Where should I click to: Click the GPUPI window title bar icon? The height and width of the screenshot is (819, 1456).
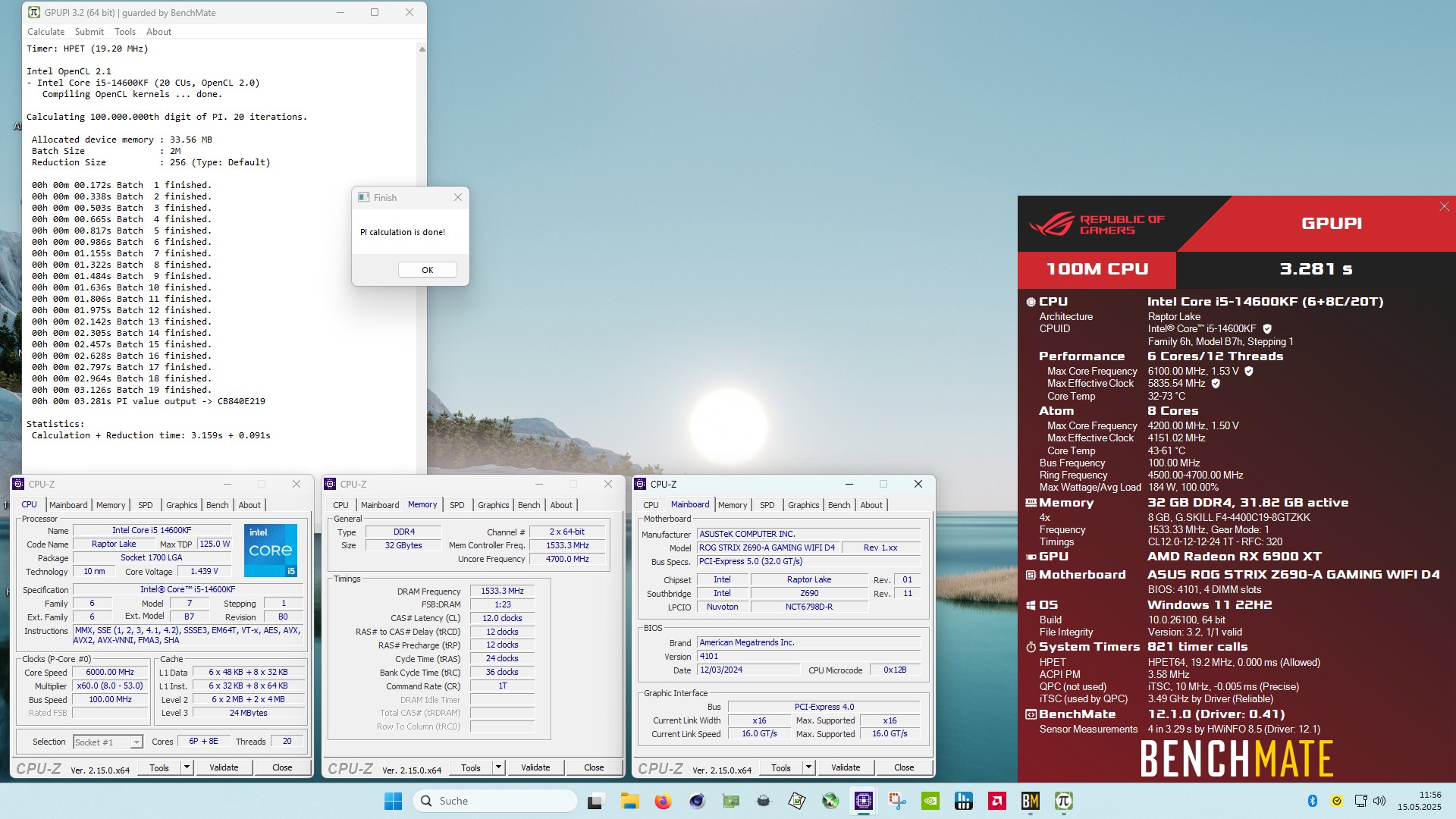(x=34, y=12)
